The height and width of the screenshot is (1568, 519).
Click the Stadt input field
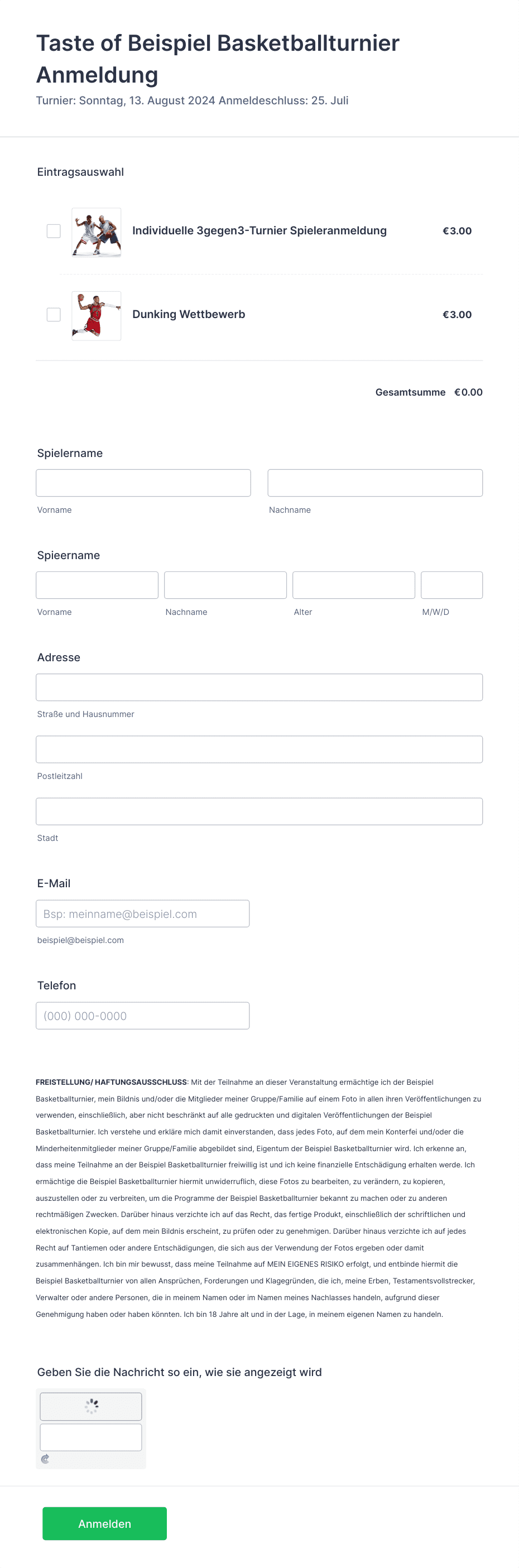(259, 811)
